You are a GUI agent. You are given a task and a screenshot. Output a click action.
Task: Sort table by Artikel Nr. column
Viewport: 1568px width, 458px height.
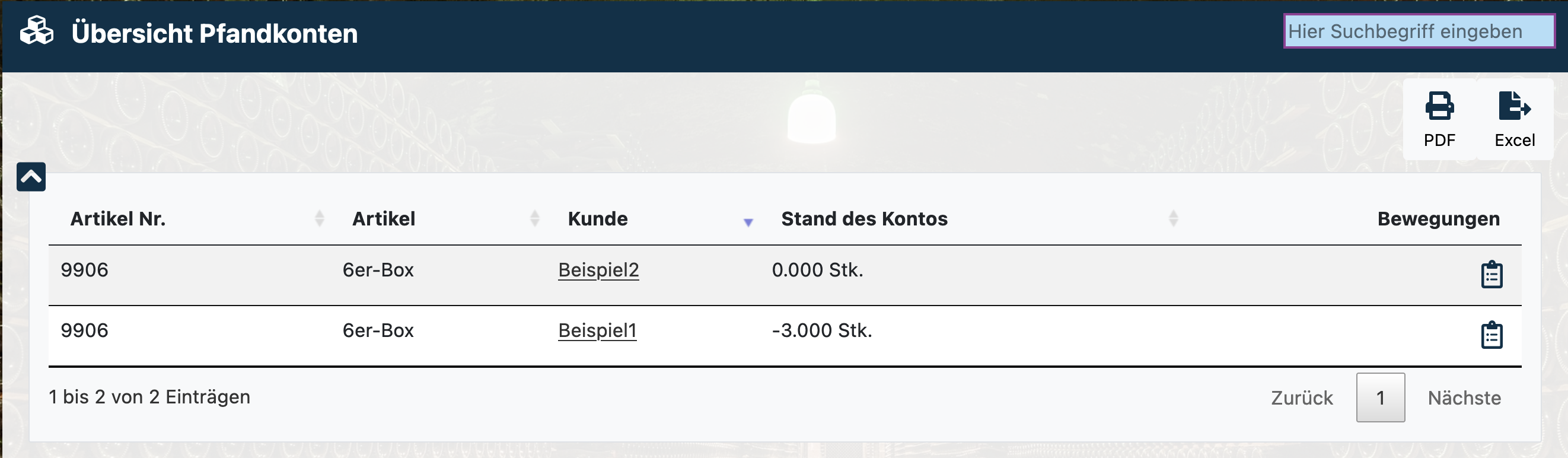click(x=118, y=219)
